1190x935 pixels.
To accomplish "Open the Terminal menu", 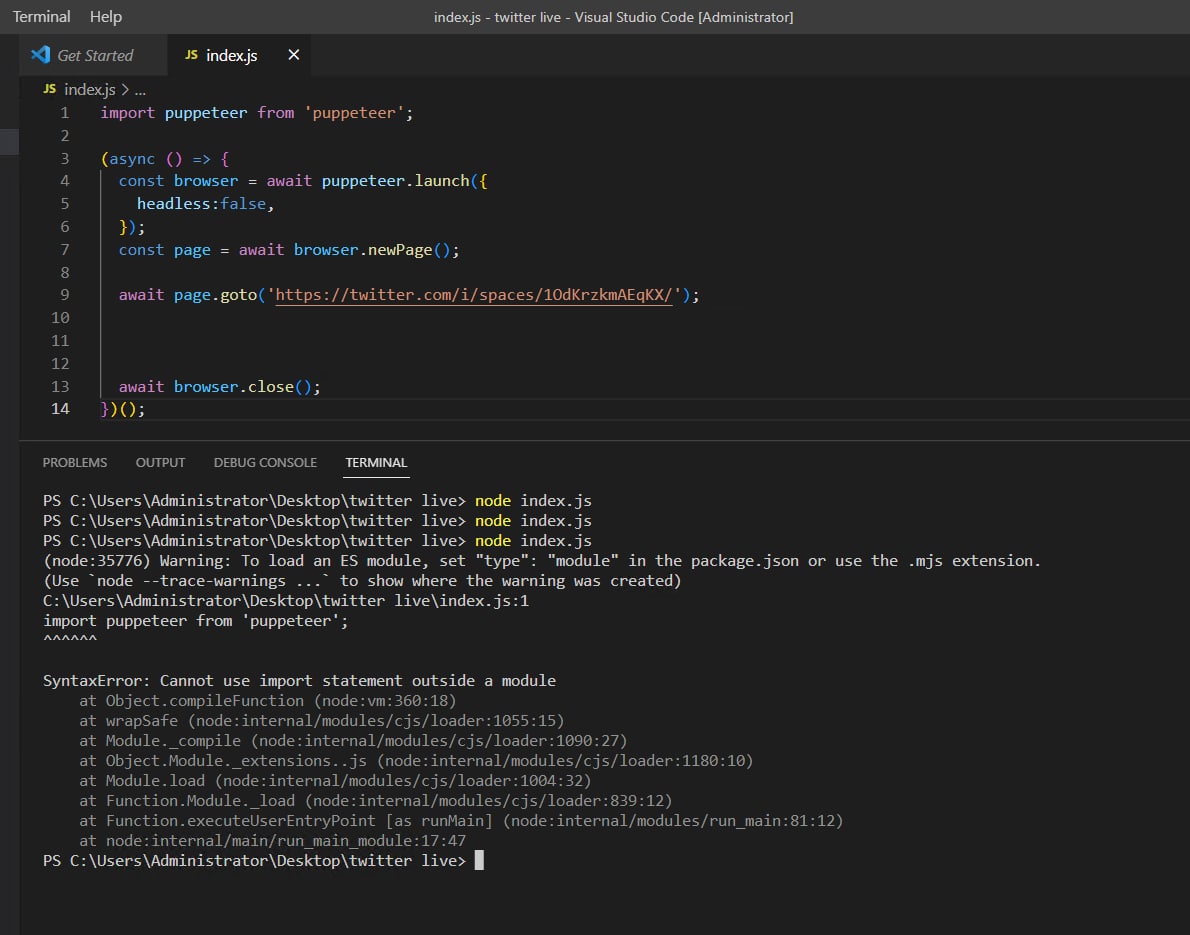I will click(42, 17).
